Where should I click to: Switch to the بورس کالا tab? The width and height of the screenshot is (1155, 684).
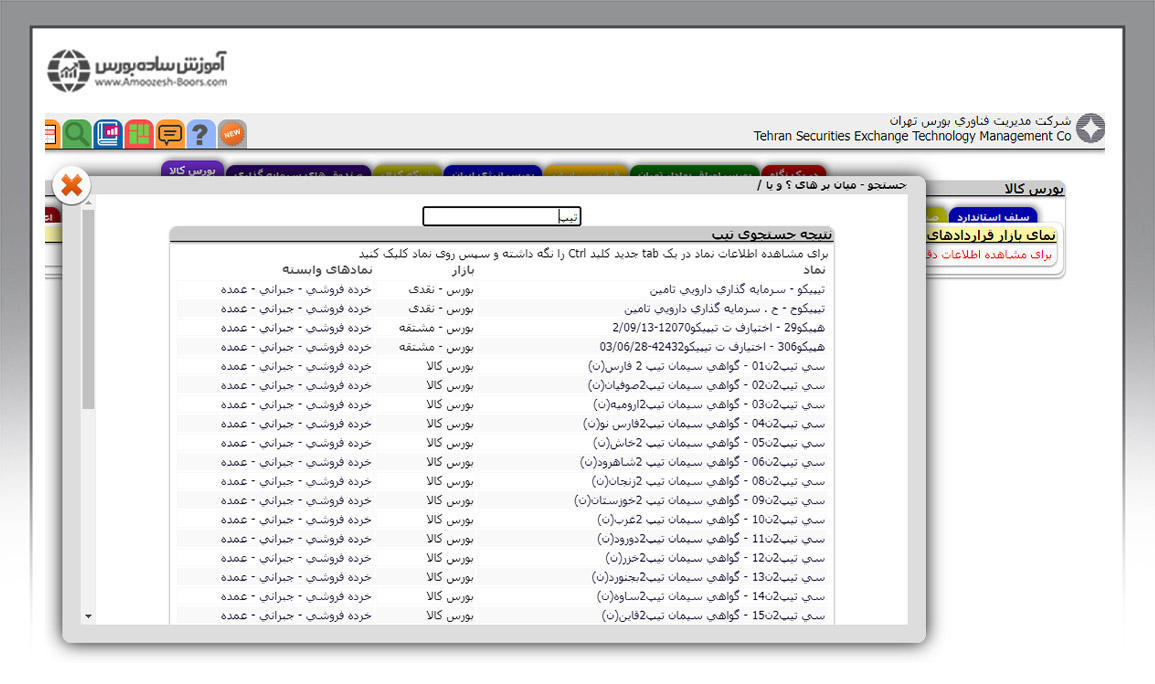click(192, 171)
